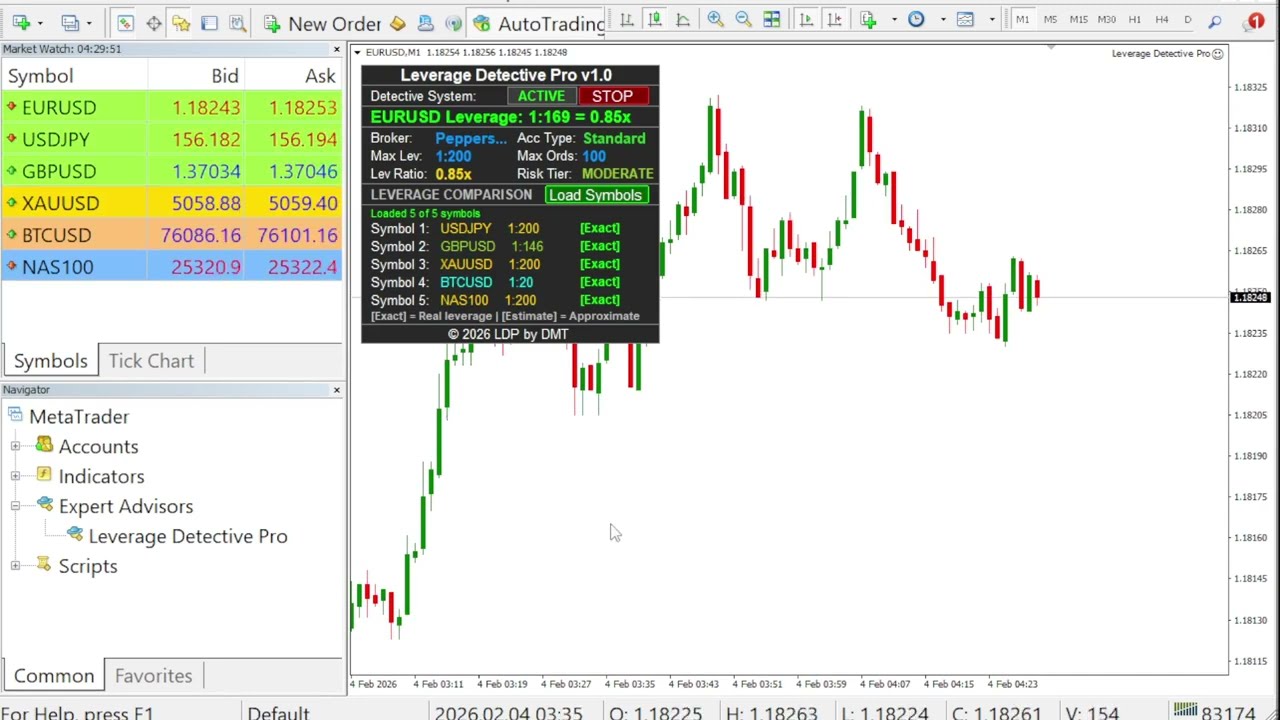
Task: Click the connection status bars icon
Action: click(x=1185, y=711)
